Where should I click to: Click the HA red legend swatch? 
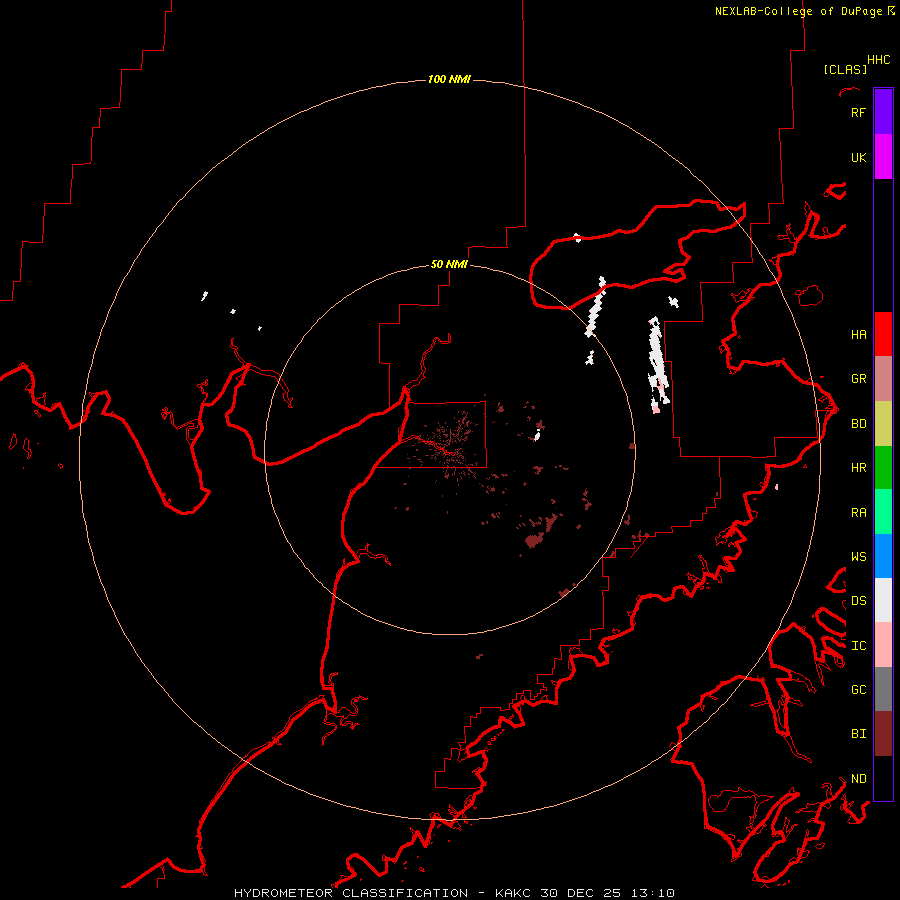[883, 334]
